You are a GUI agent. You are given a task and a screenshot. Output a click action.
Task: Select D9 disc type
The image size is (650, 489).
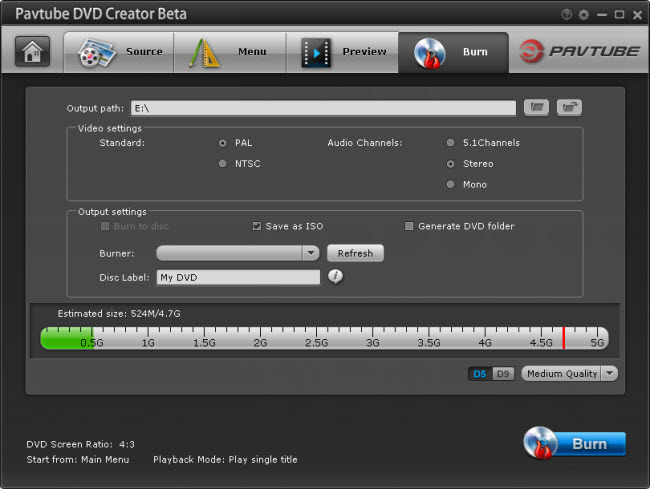pyautogui.click(x=503, y=374)
